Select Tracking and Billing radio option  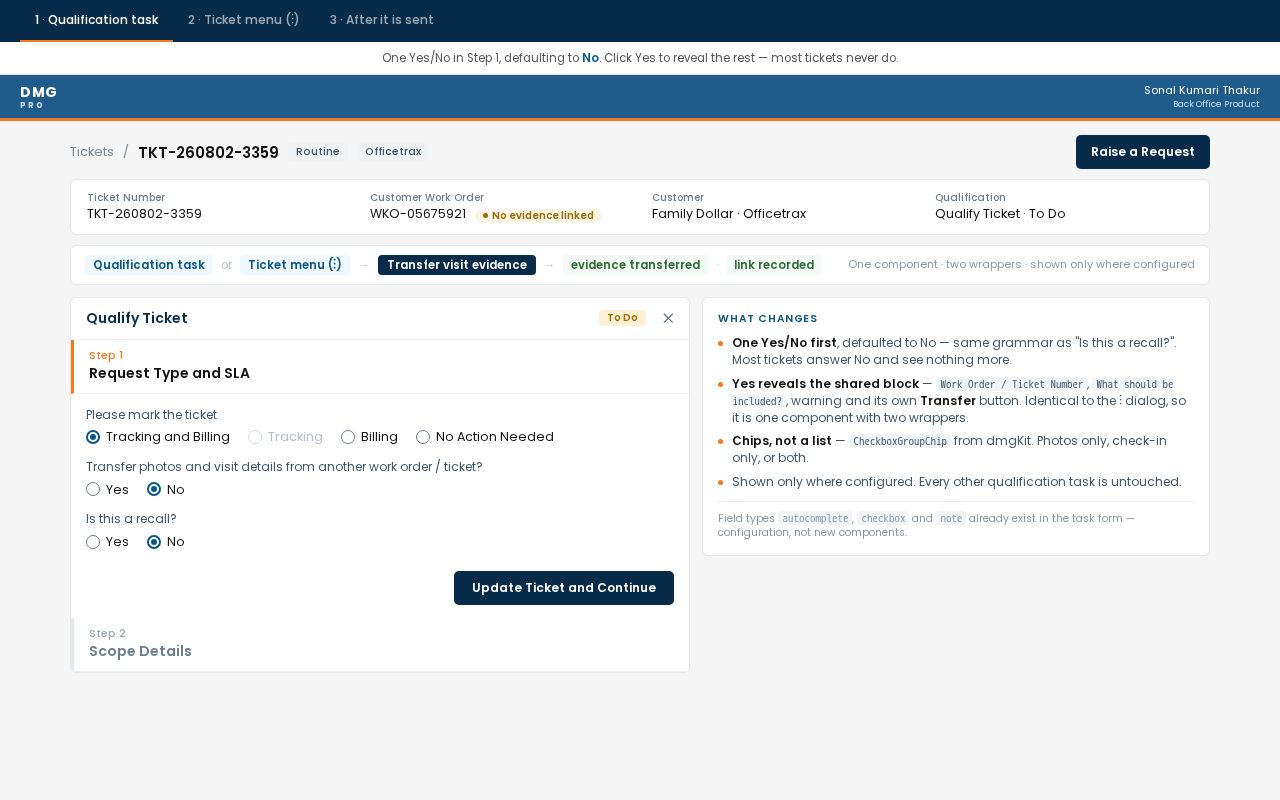coord(158,437)
